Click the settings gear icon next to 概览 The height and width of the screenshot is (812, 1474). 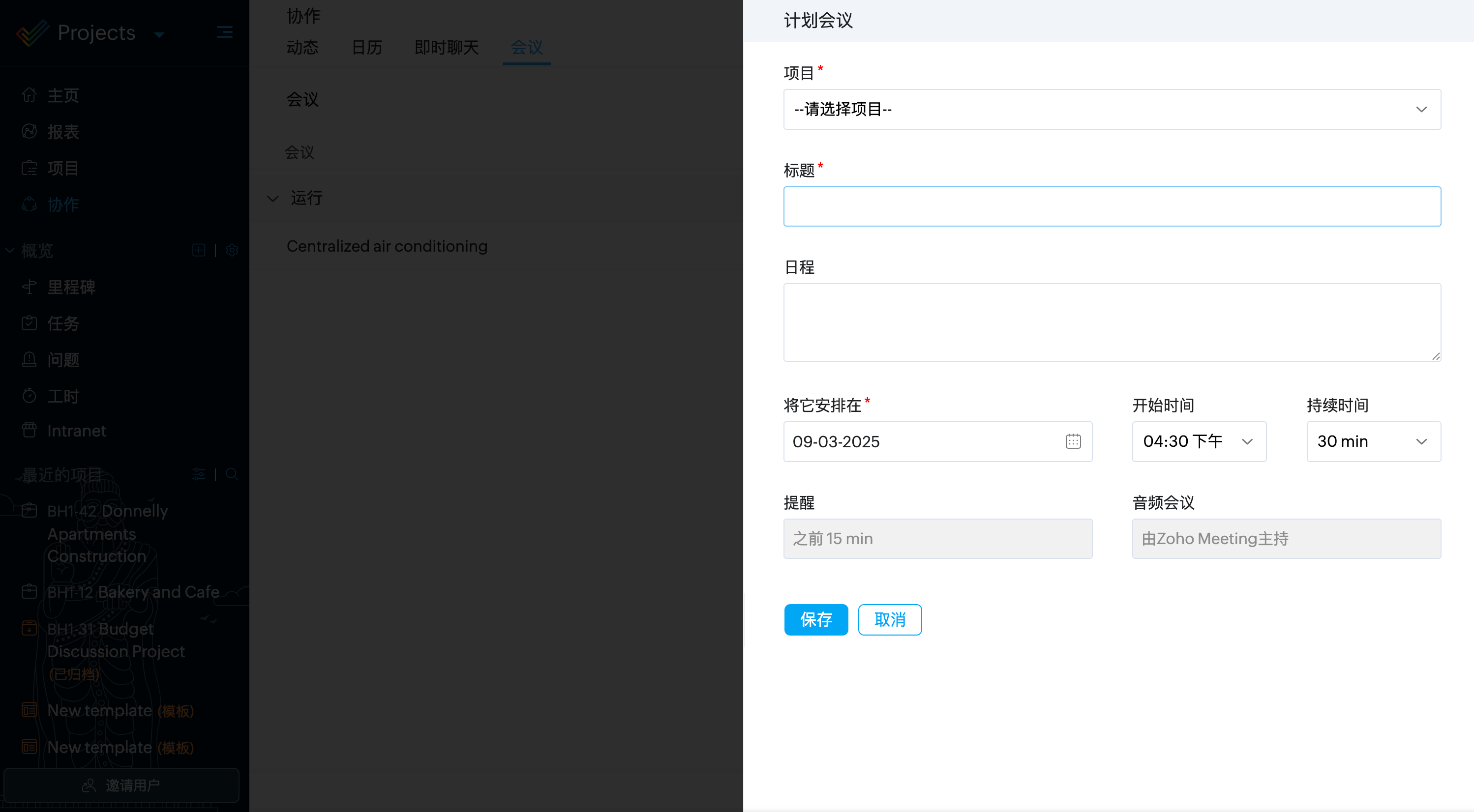pos(232,251)
